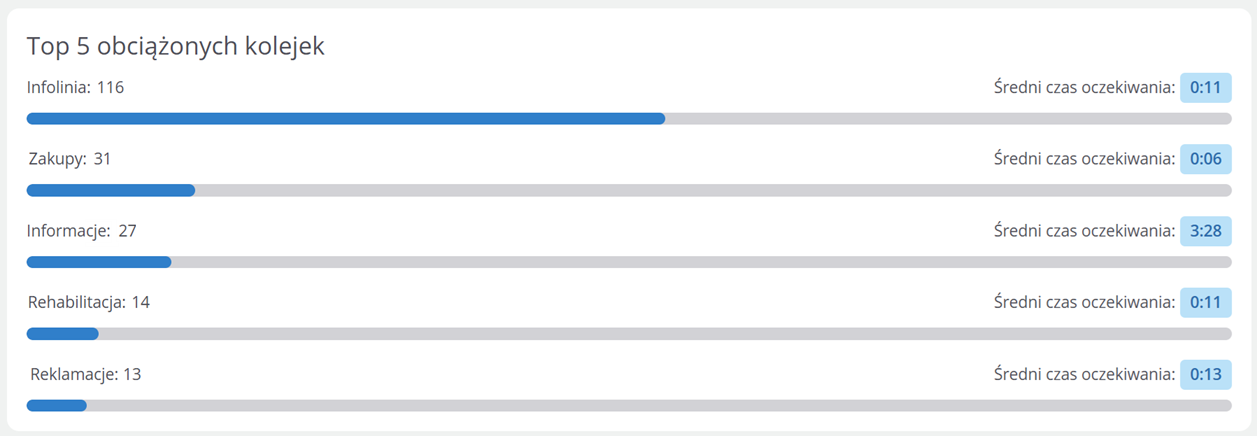Click the 0:06 wait time badge
1257x436 pixels.
click(1205, 159)
